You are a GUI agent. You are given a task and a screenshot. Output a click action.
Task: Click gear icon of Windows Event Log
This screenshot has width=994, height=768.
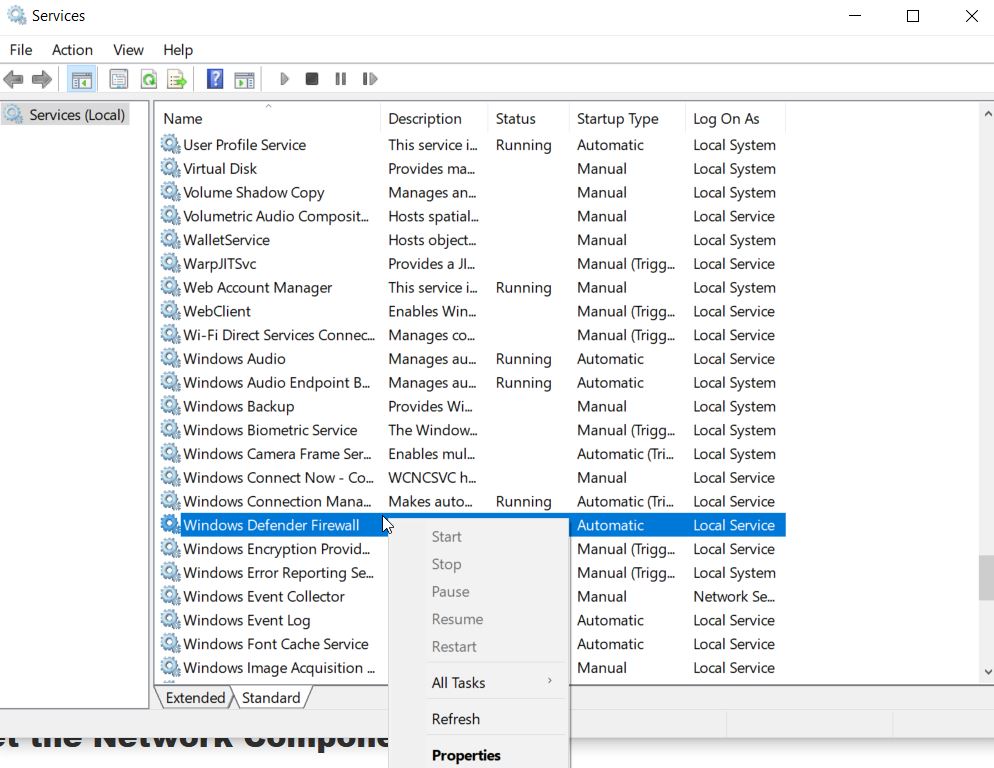pos(170,620)
